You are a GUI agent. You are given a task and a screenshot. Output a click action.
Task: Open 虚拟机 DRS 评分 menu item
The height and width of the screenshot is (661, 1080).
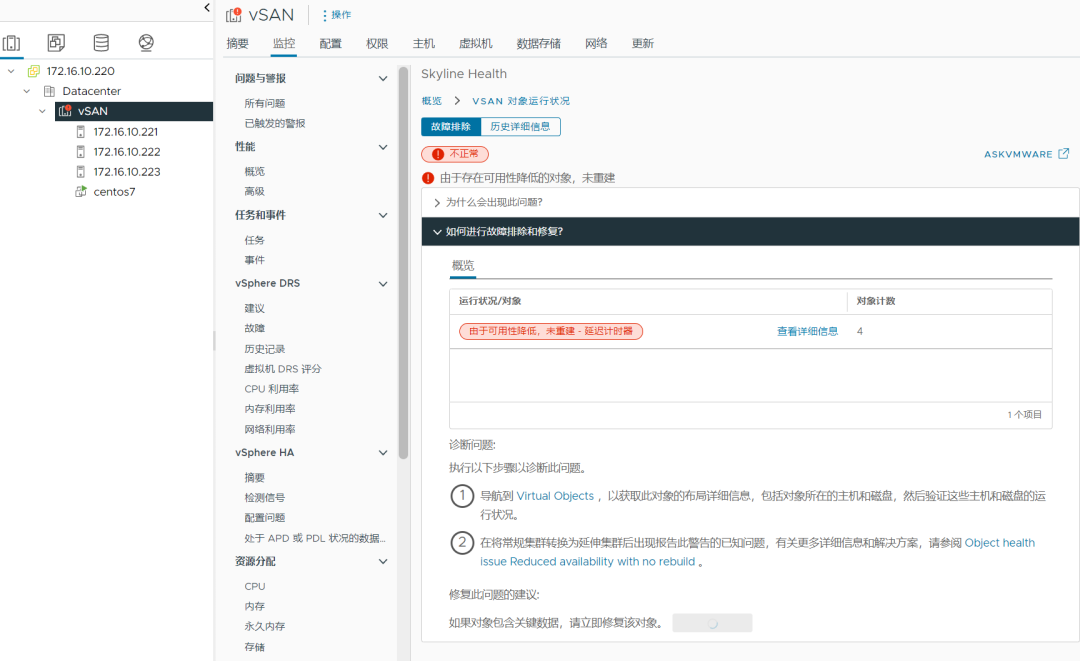tap(282, 369)
